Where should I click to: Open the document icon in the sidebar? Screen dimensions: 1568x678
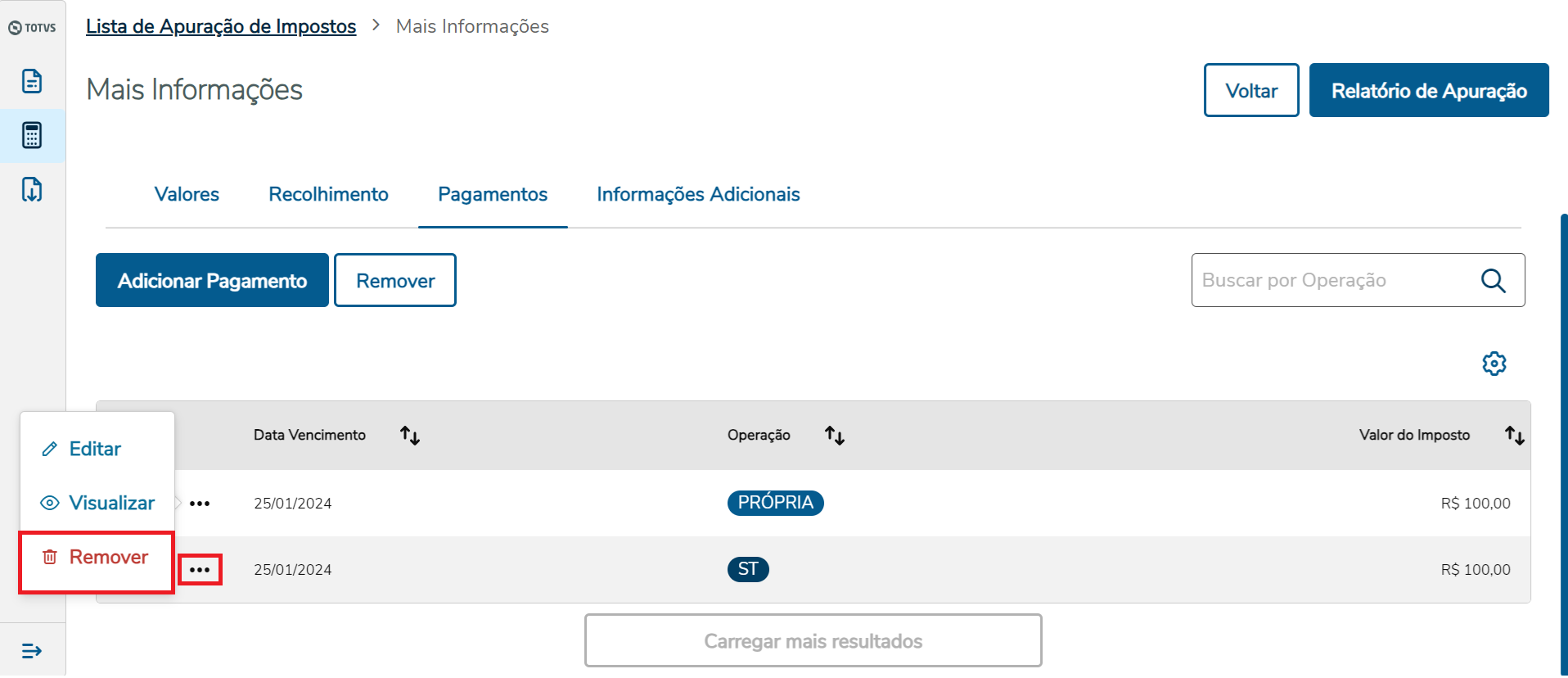[32, 81]
